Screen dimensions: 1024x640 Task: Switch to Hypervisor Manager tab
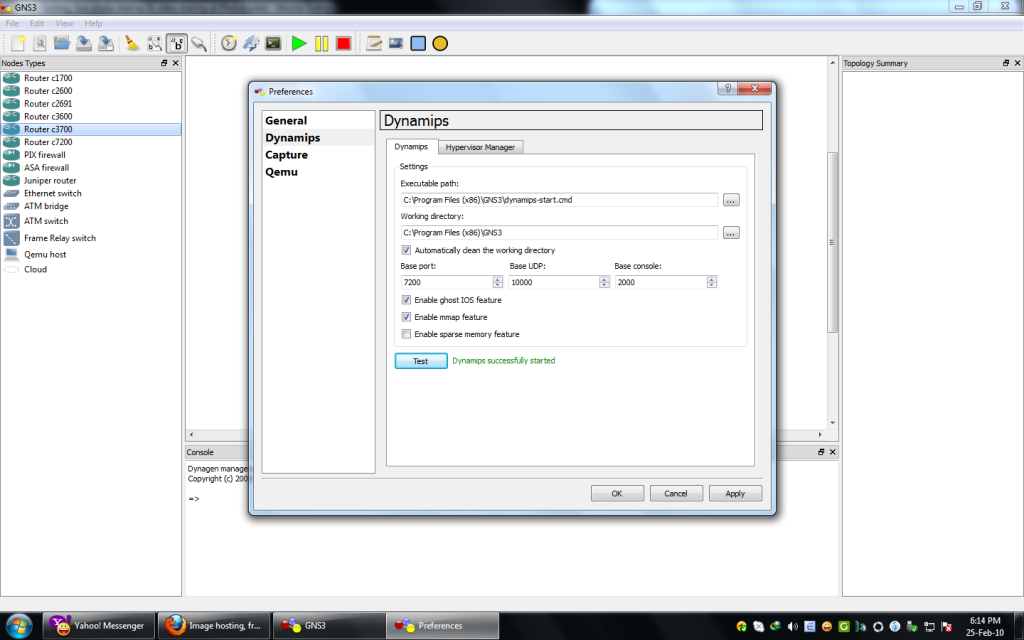480,147
